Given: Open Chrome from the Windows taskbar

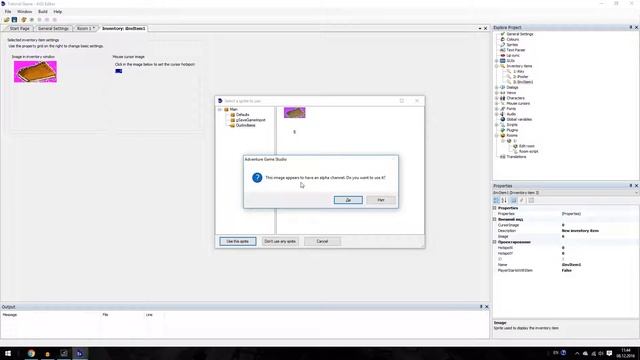Looking at the screenshot, I should (31, 353).
